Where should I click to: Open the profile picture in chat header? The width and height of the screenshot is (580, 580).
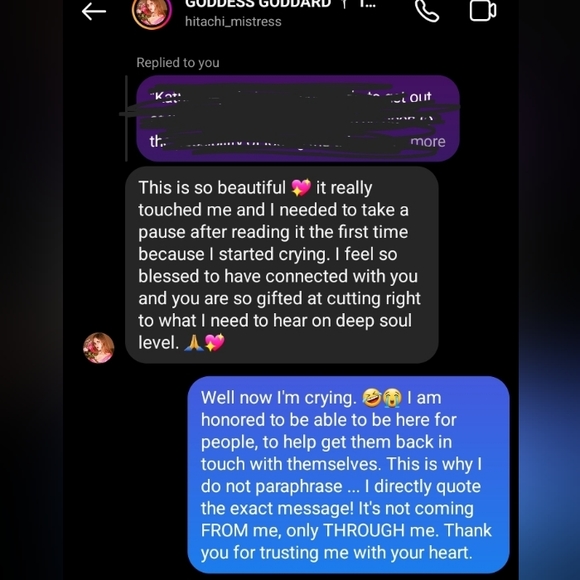[152, 12]
